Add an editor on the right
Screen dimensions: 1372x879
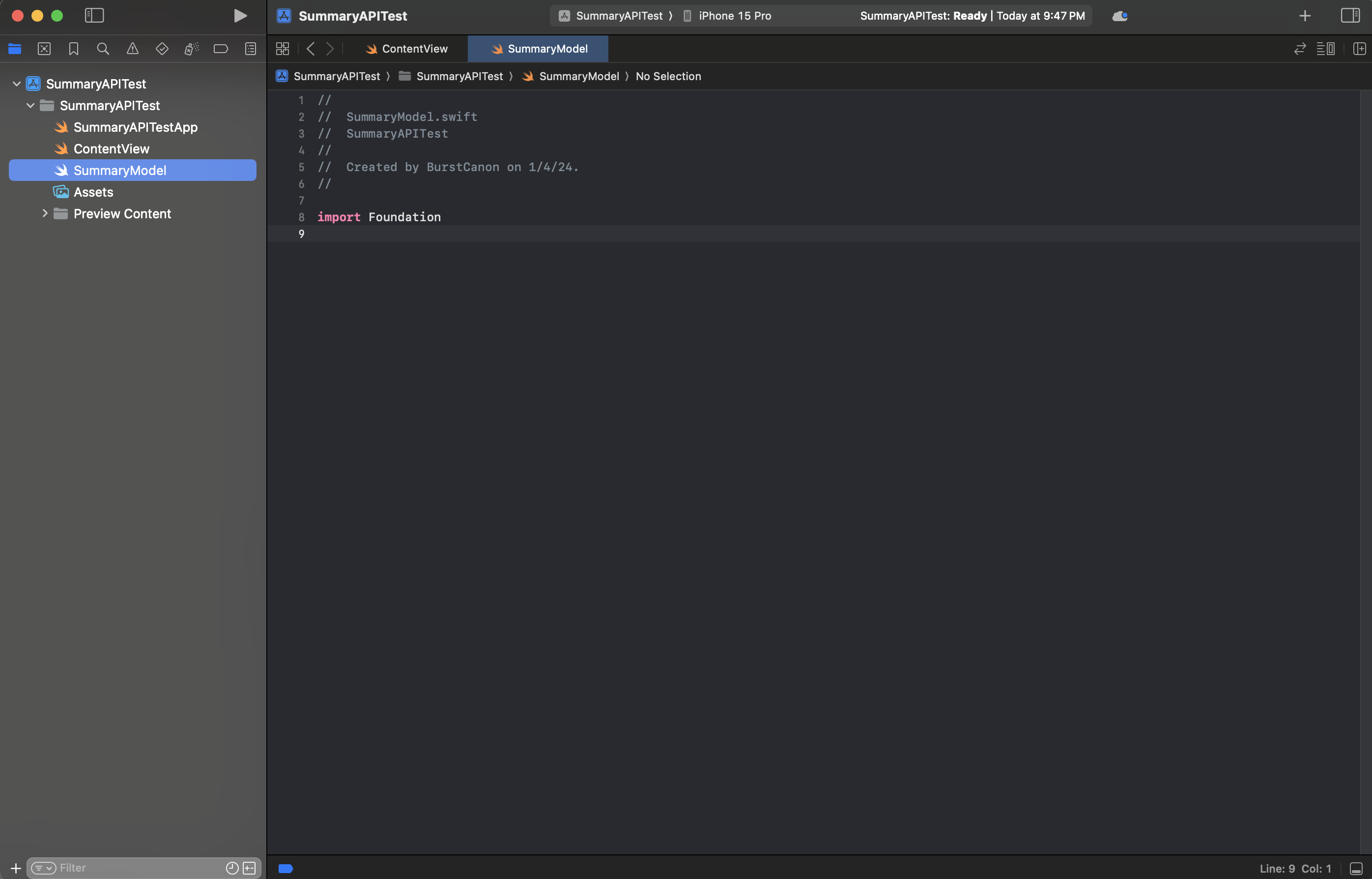click(x=1359, y=49)
